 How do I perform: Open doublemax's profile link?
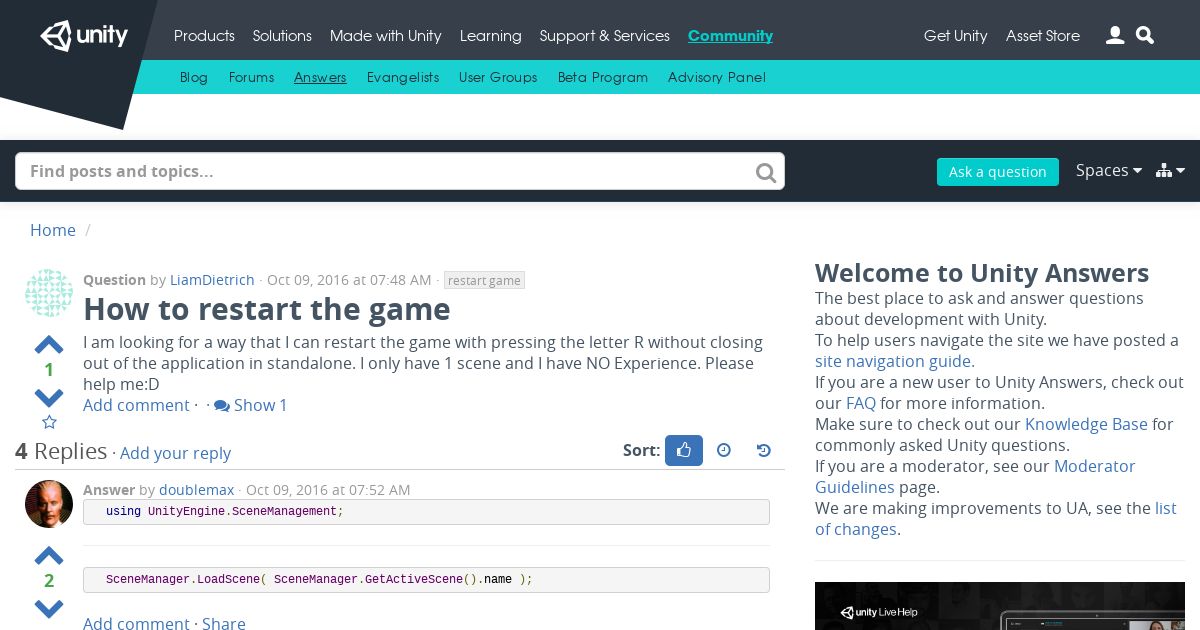click(196, 490)
